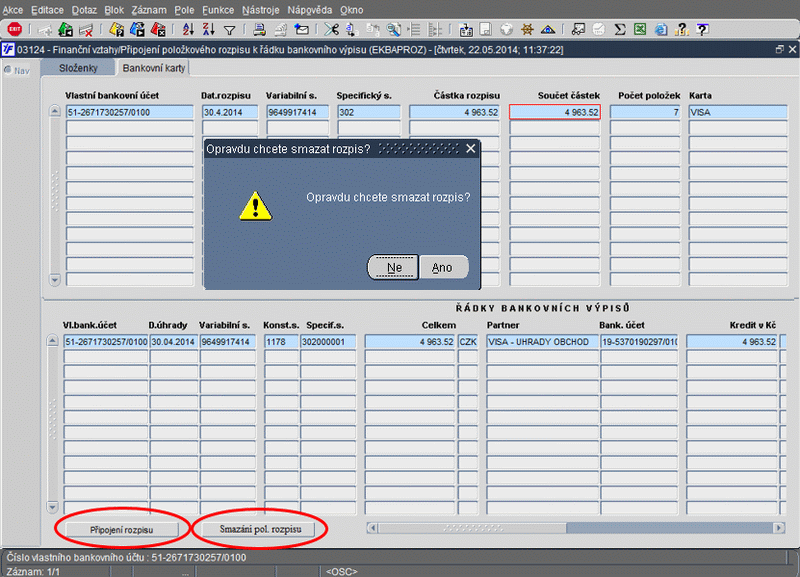Open the Okno menu
The height and width of the screenshot is (577, 800).
pyautogui.click(x=352, y=10)
